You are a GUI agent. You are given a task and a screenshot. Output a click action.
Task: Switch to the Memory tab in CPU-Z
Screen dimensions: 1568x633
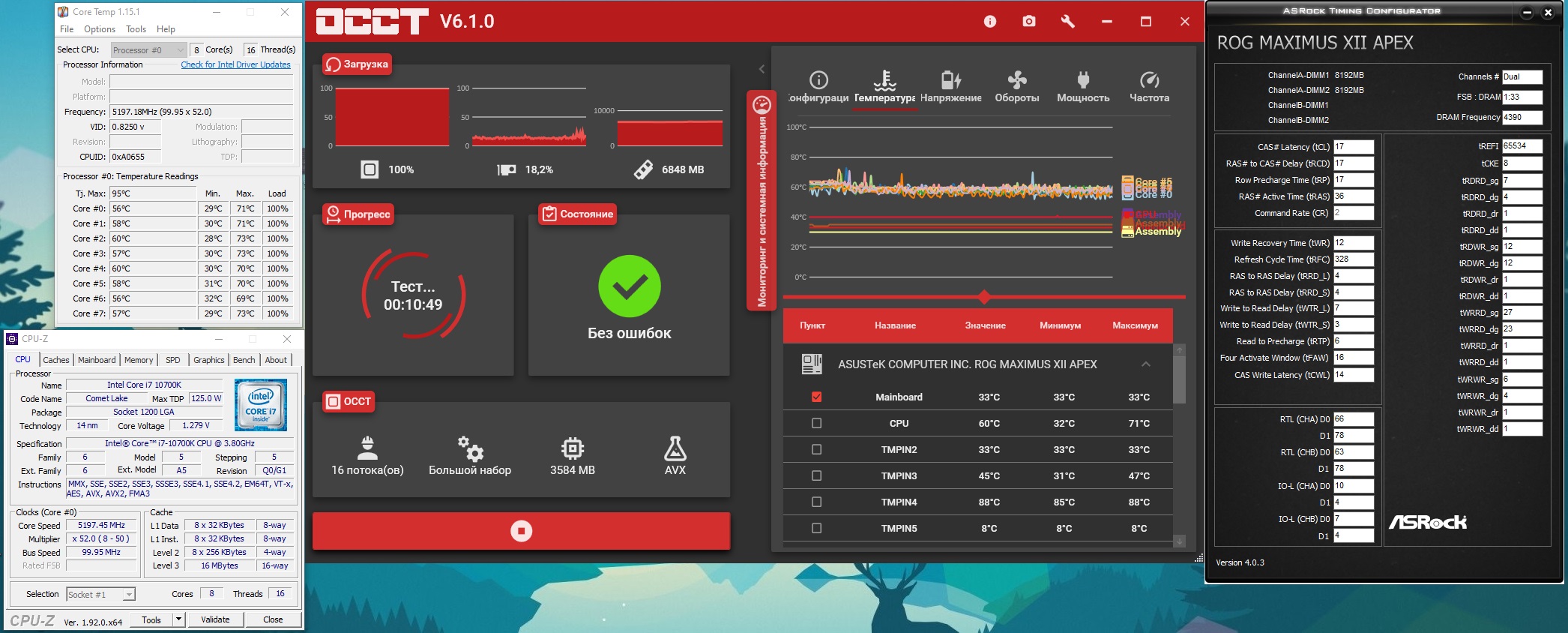pyautogui.click(x=139, y=360)
